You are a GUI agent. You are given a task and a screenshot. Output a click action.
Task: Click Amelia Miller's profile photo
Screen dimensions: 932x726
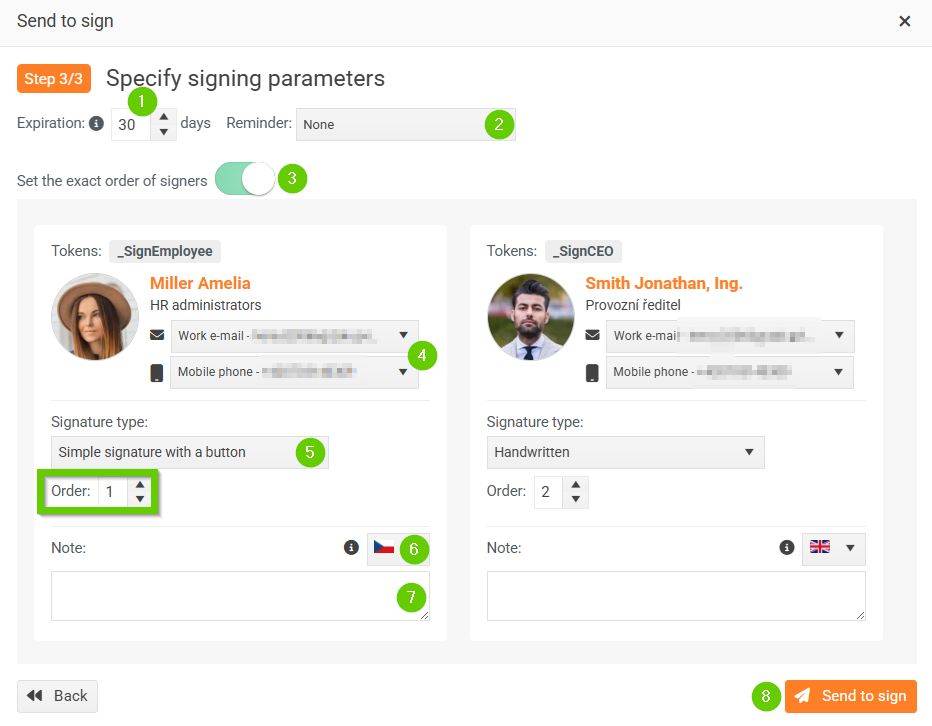coord(95,317)
